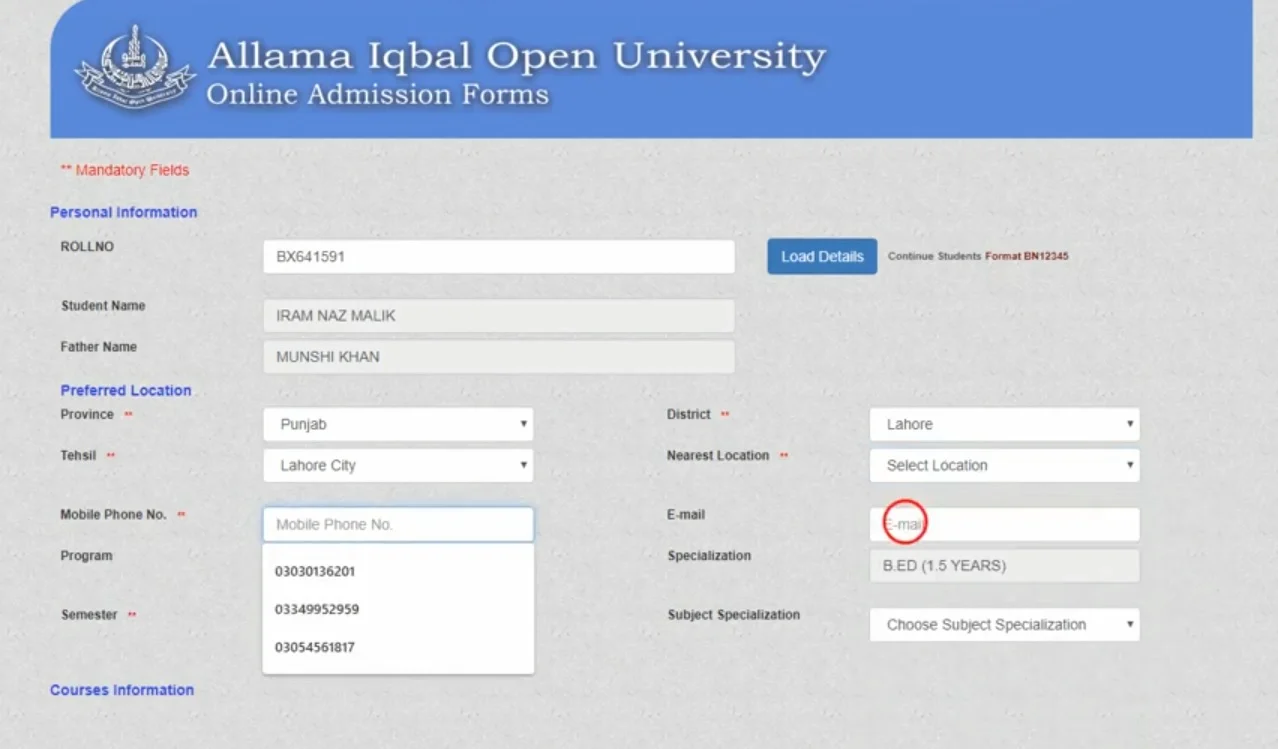Screen dimensions: 1278x749
Task: Click the Subject Specialization dropdown arrow
Action: point(1129,624)
